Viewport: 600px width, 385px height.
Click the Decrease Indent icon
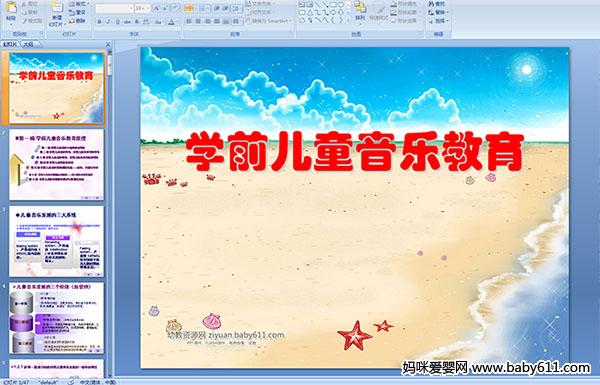tap(217, 8)
